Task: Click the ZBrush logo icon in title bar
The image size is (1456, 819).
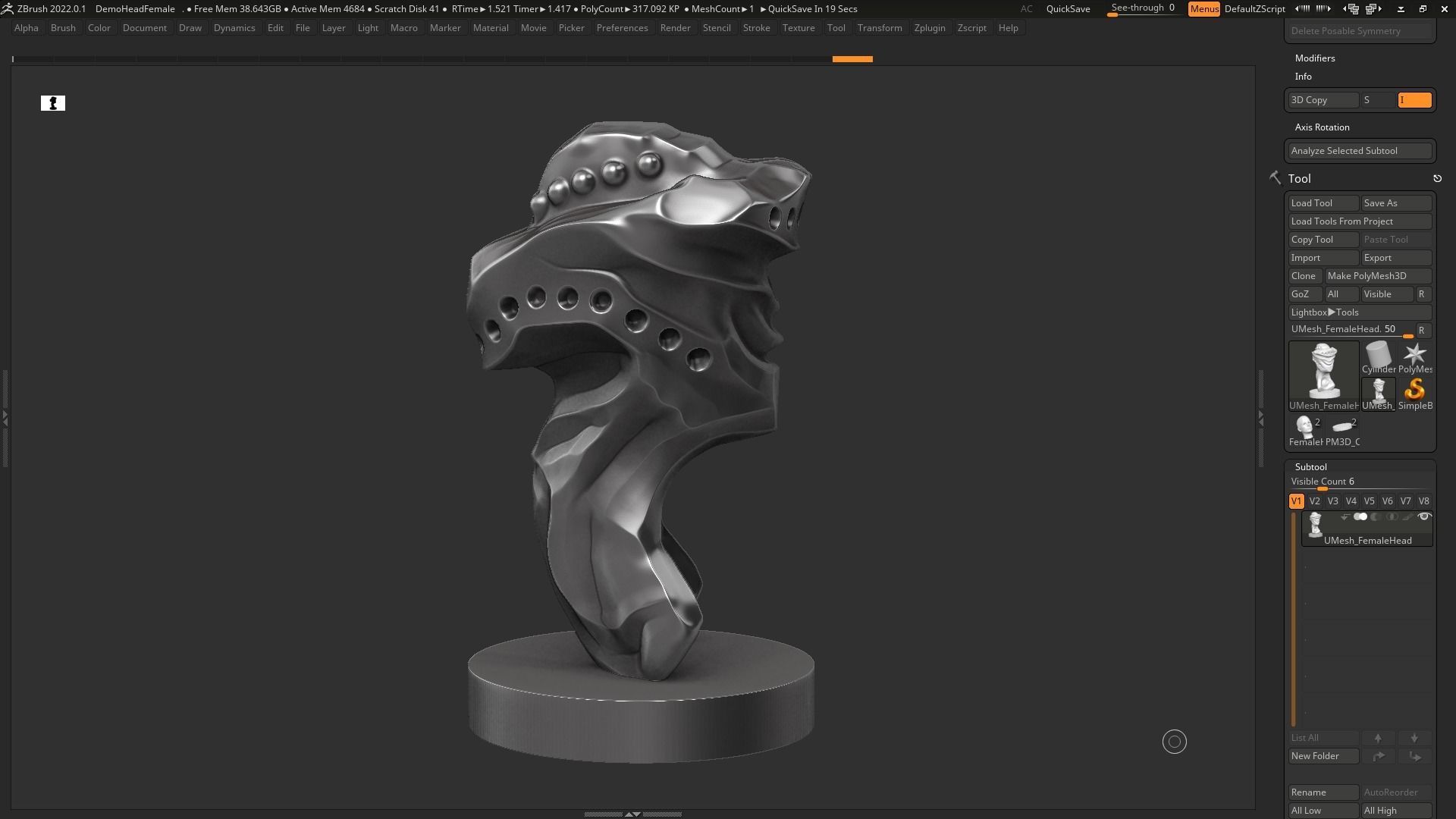Action: (x=7, y=9)
